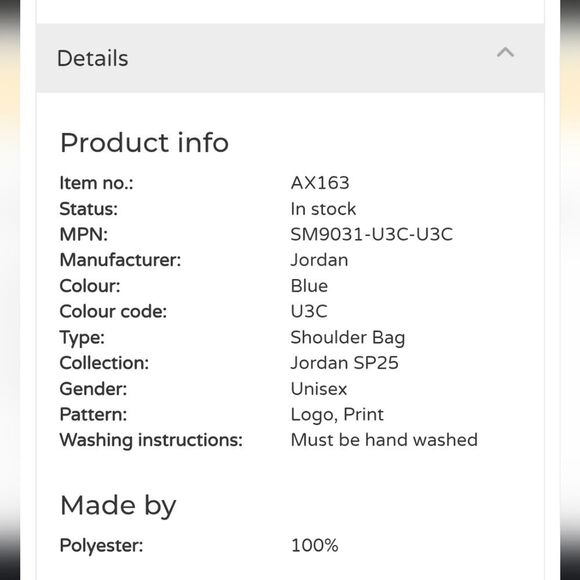
Task: Click the Shoulder Bag type value
Action: click(x=348, y=338)
